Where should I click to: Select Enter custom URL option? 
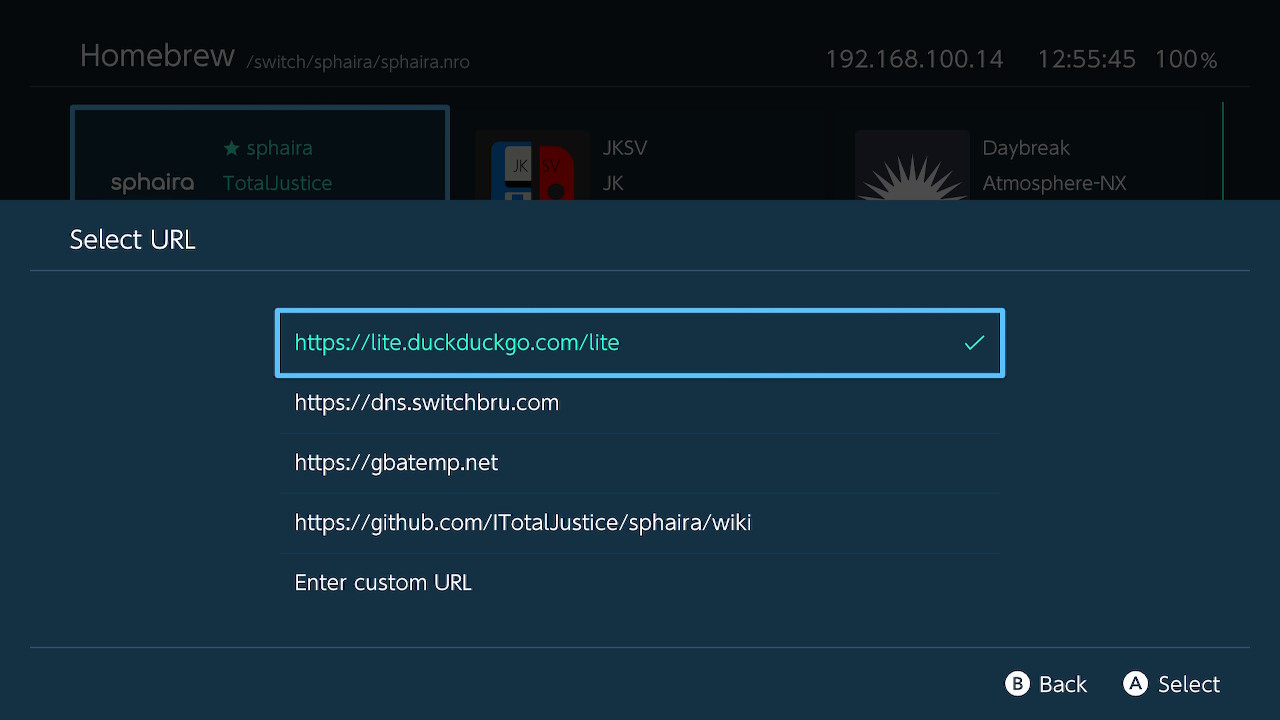(383, 583)
